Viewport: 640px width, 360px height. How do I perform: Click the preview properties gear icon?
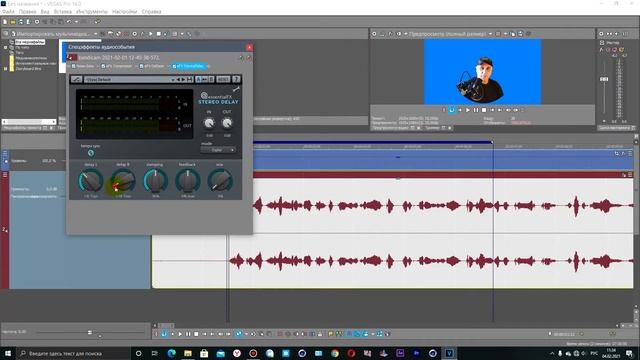(374, 34)
